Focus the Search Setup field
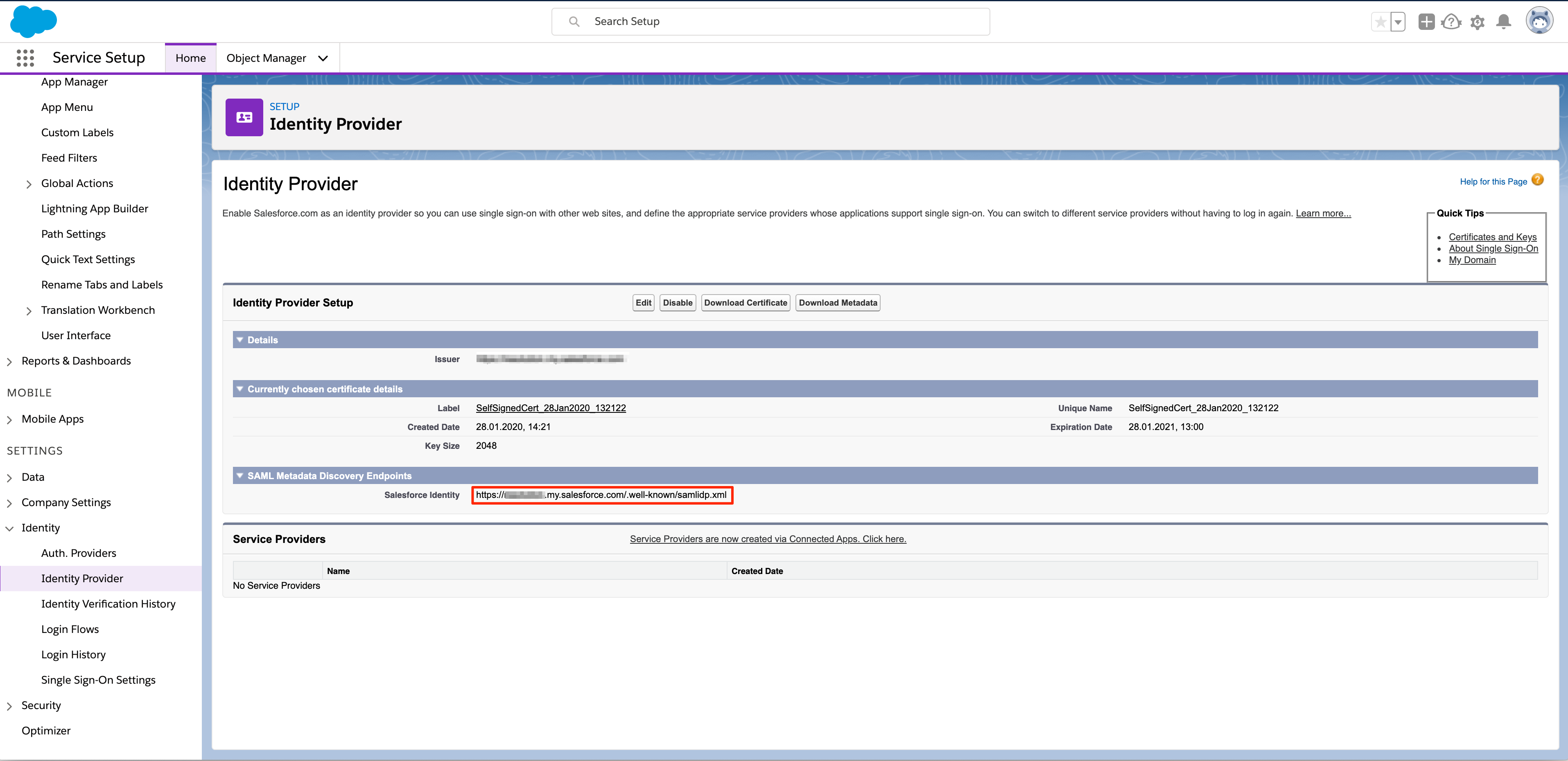The width and height of the screenshot is (1568, 761). [x=770, y=22]
